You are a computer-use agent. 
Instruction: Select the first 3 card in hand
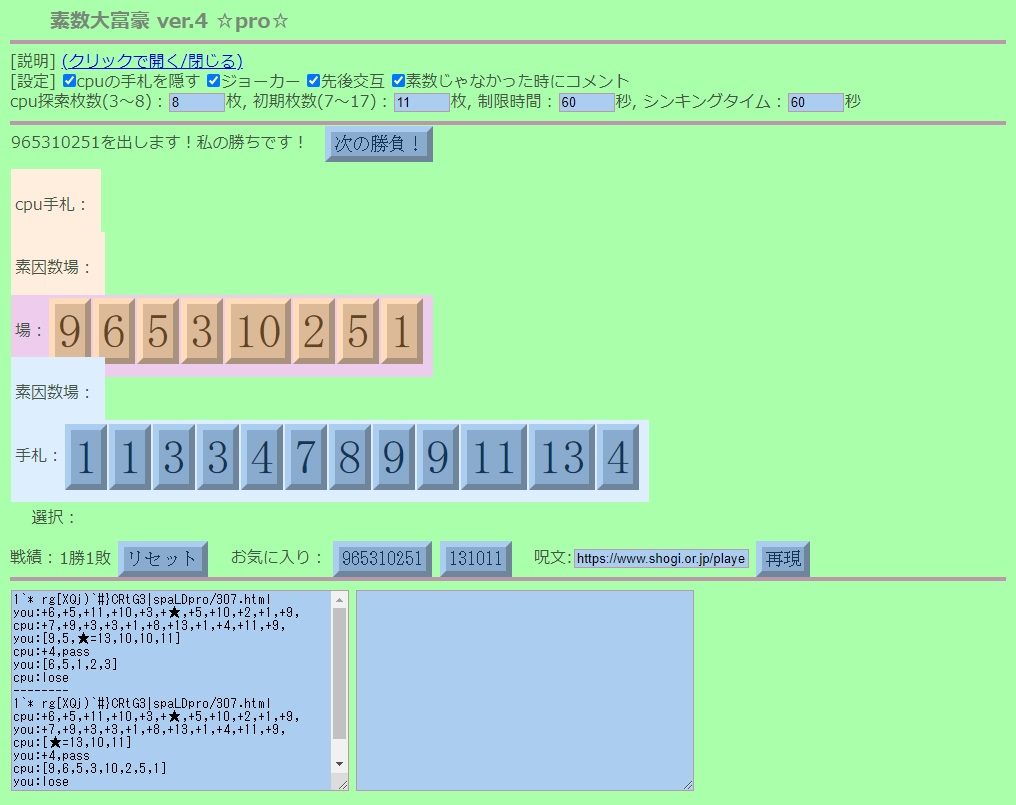pos(174,457)
